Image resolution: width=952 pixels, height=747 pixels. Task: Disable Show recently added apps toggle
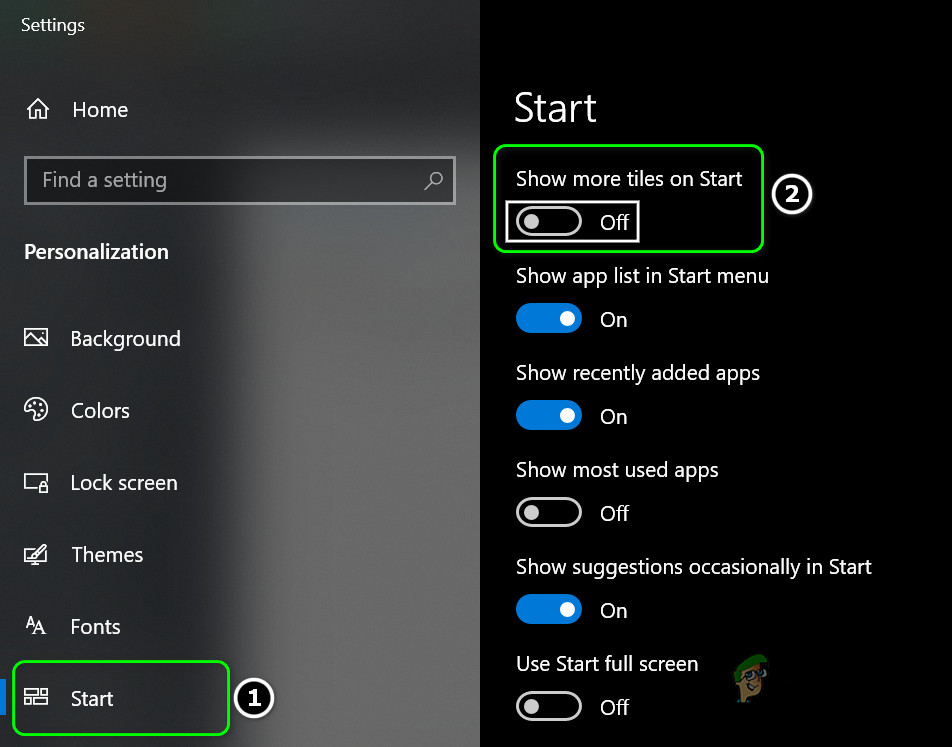[549, 415]
